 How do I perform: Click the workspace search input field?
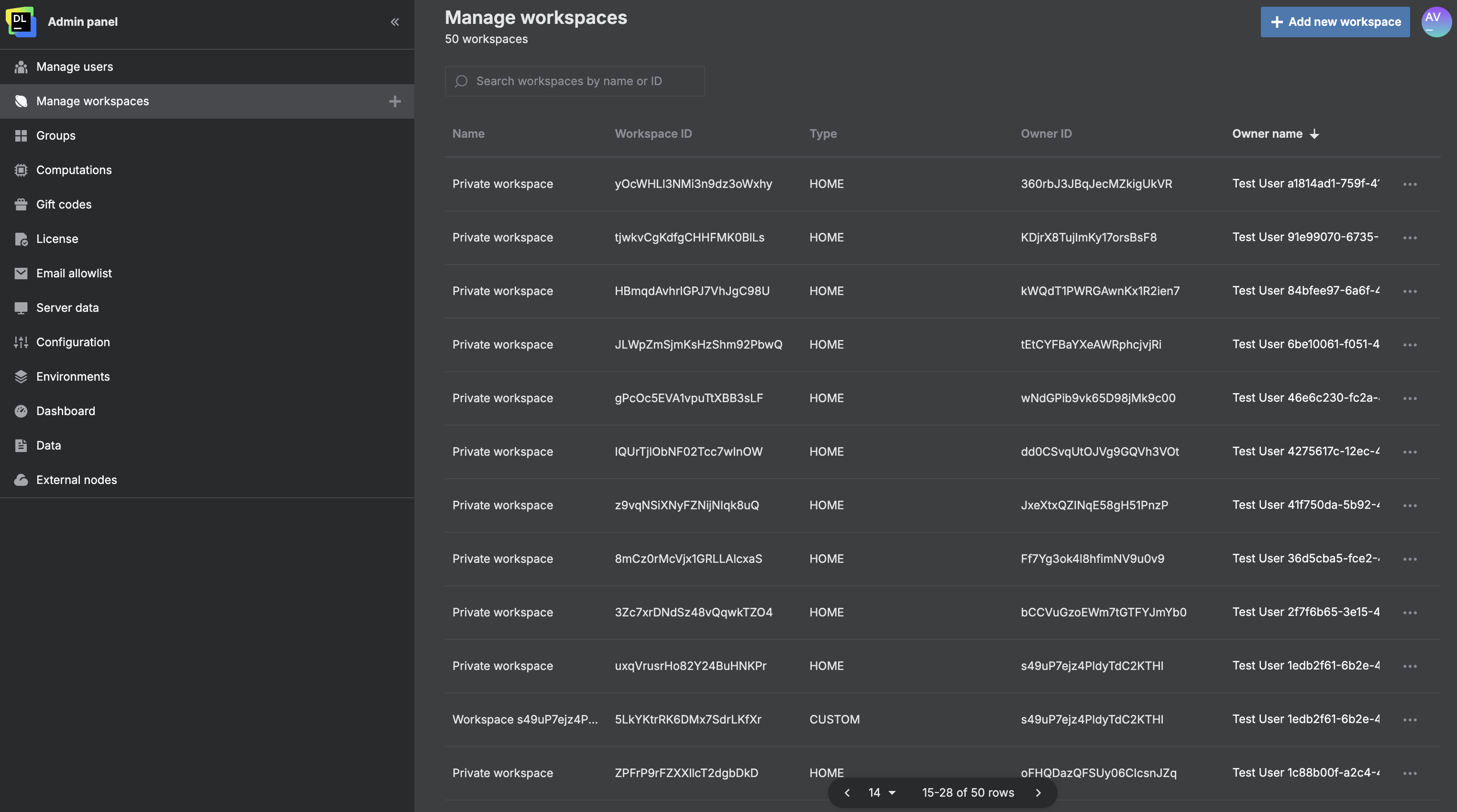574,81
